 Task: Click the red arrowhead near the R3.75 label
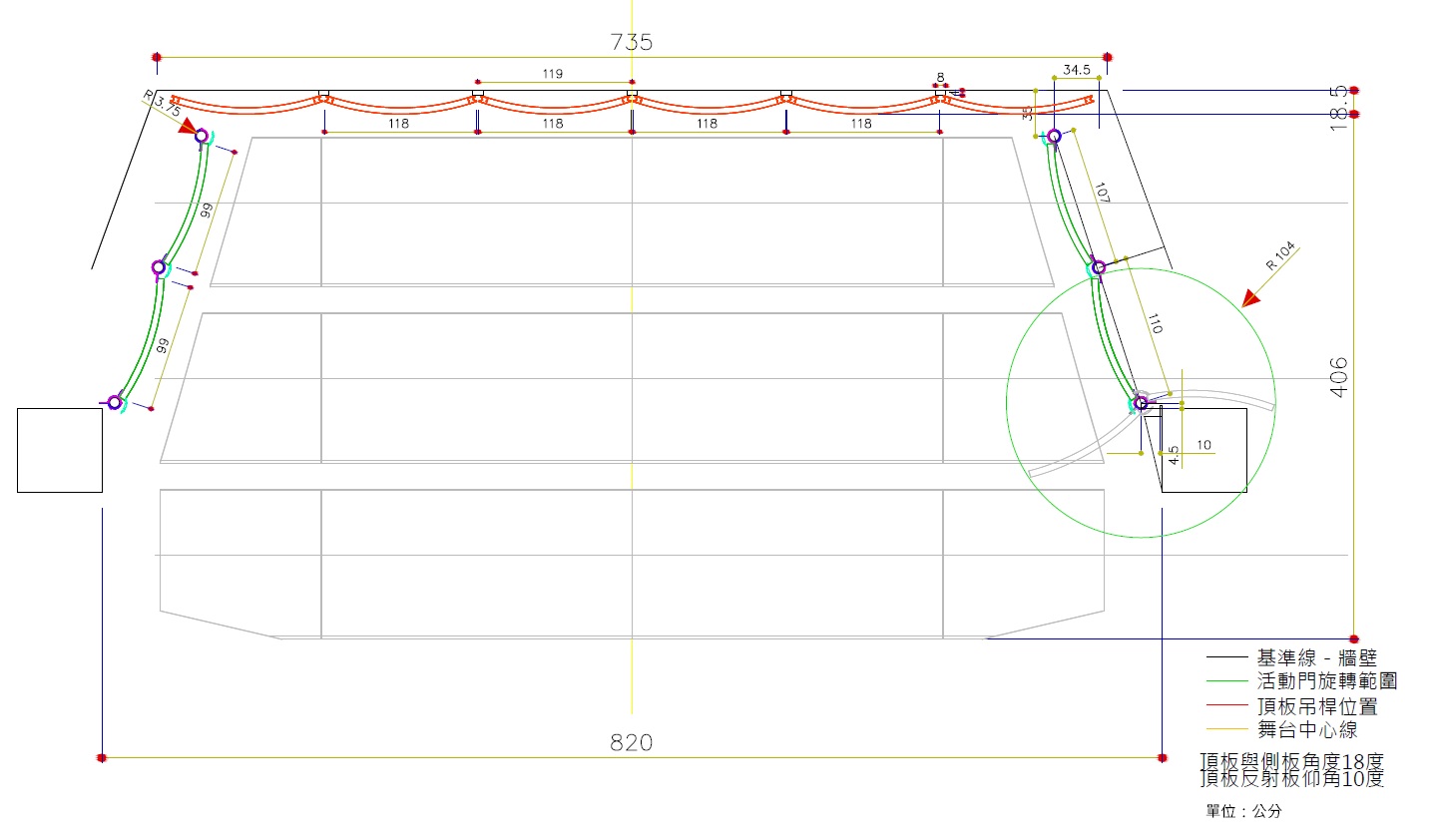[188, 127]
